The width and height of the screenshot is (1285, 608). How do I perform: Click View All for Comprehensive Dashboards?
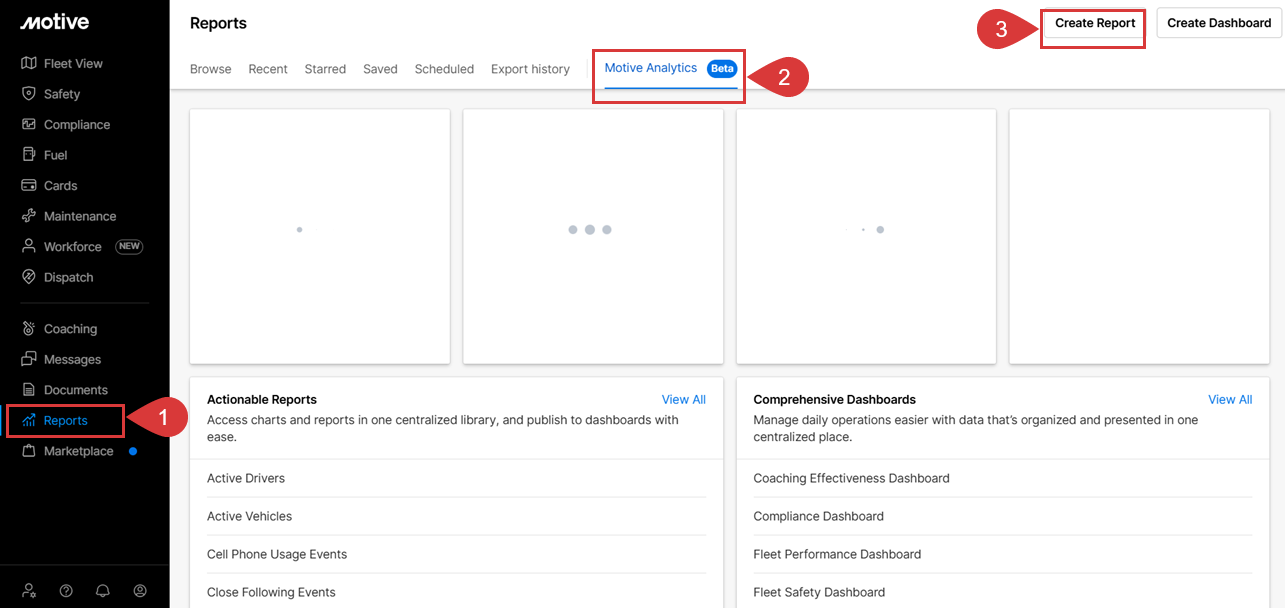[x=1230, y=399]
